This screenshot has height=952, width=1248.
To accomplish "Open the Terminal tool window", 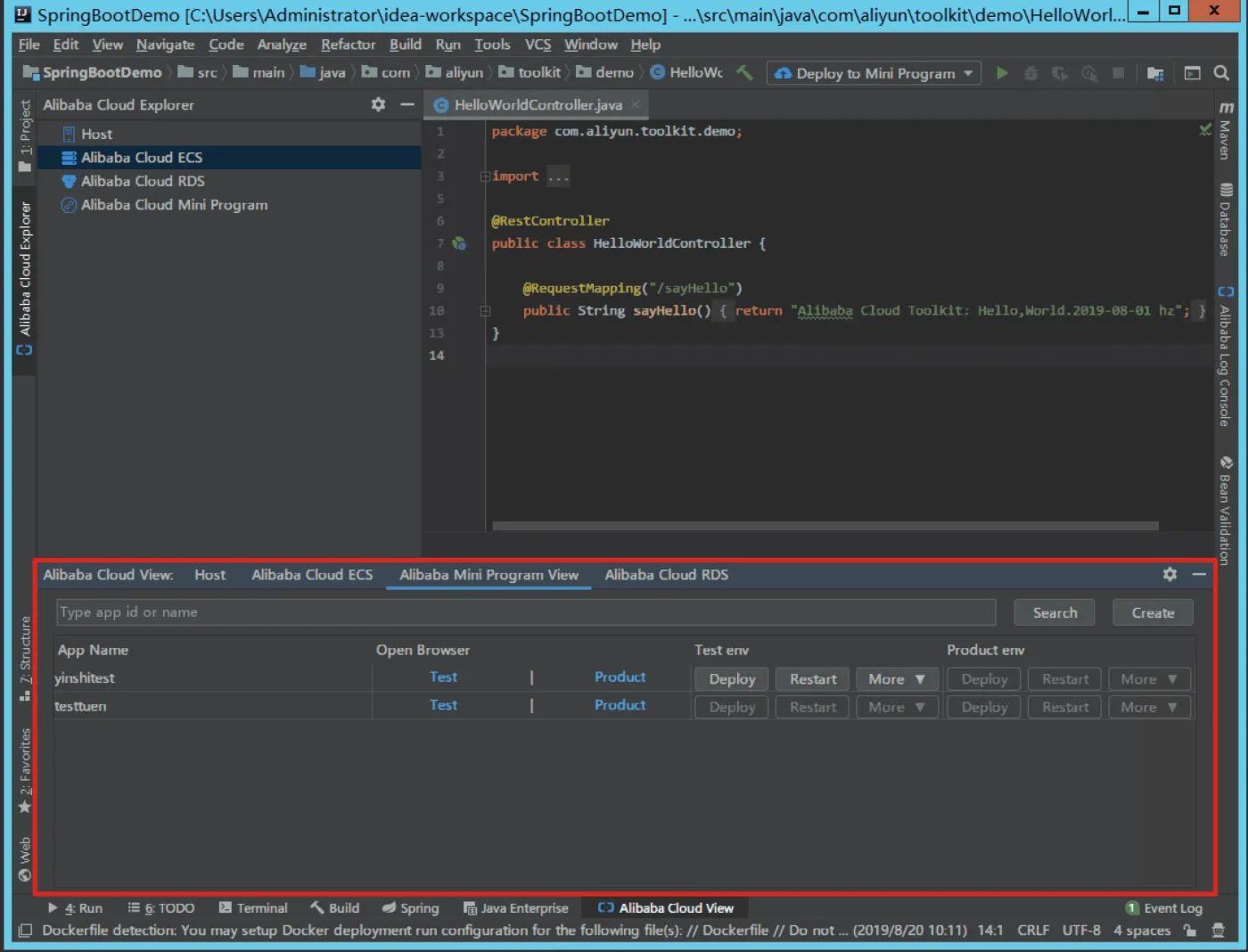I will click(253, 907).
